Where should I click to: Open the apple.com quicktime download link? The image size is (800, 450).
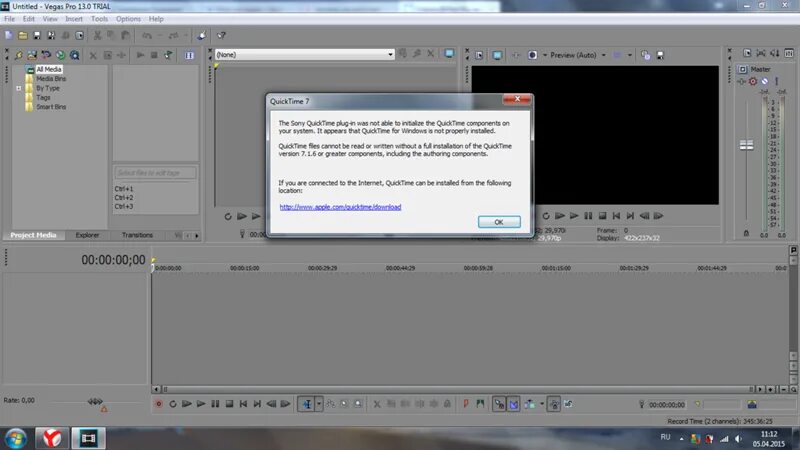[340, 207]
